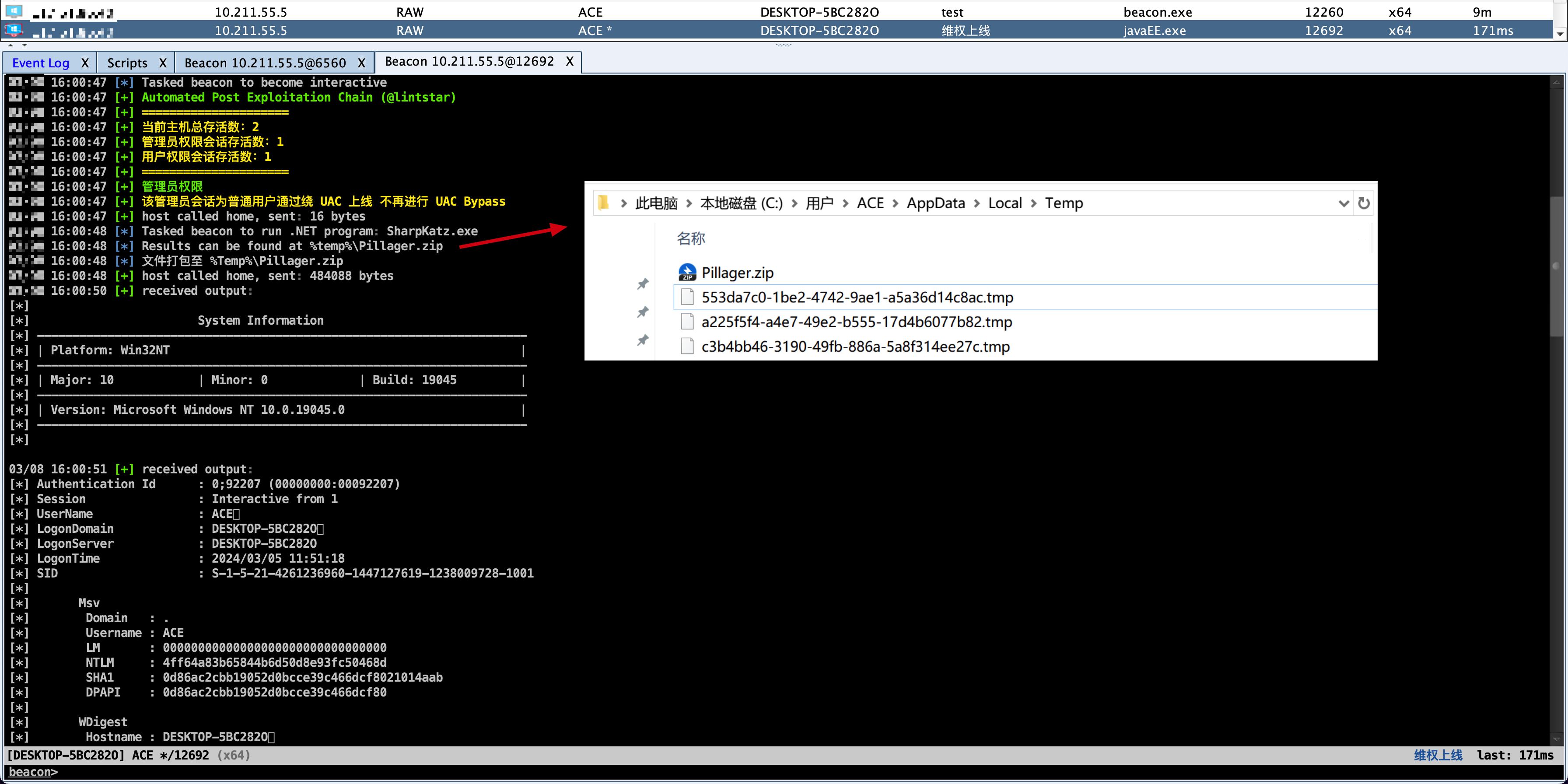
Task: Click the Windows host icon for beacon.exe session
Action: click(x=14, y=11)
